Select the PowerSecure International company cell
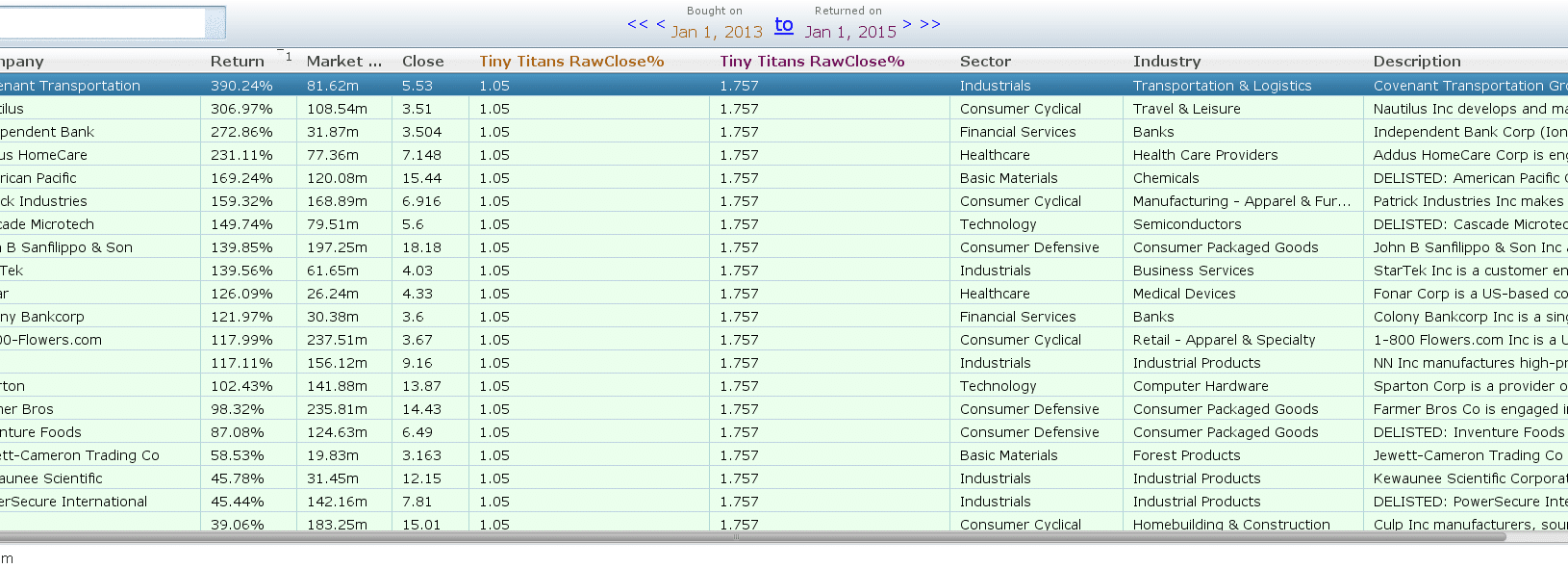1568x568 pixels. [x=100, y=502]
